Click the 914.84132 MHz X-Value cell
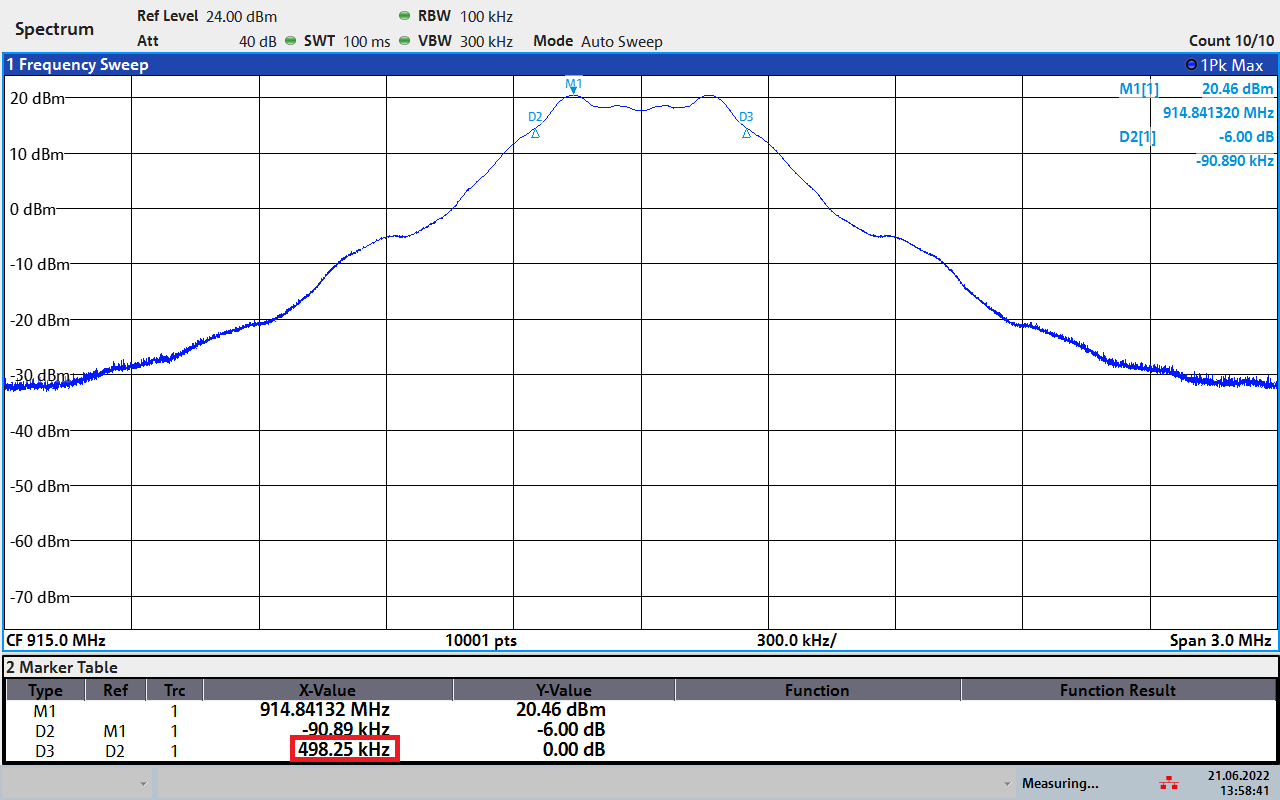Image resolution: width=1280 pixels, height=800 pixels. pyautogui.click(x=325, y=710)
